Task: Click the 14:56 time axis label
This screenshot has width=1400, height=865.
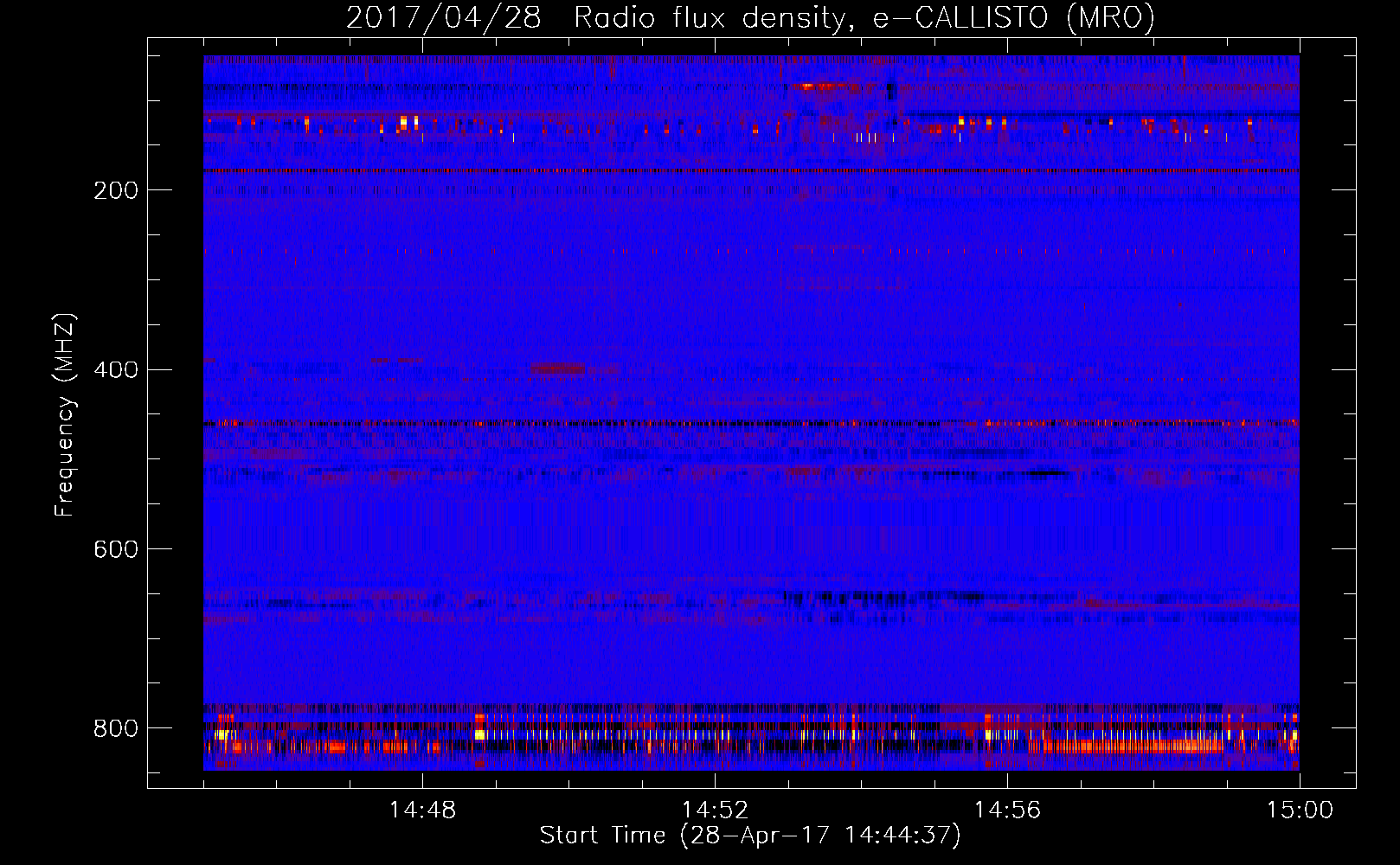Action: pos(1007,811)
